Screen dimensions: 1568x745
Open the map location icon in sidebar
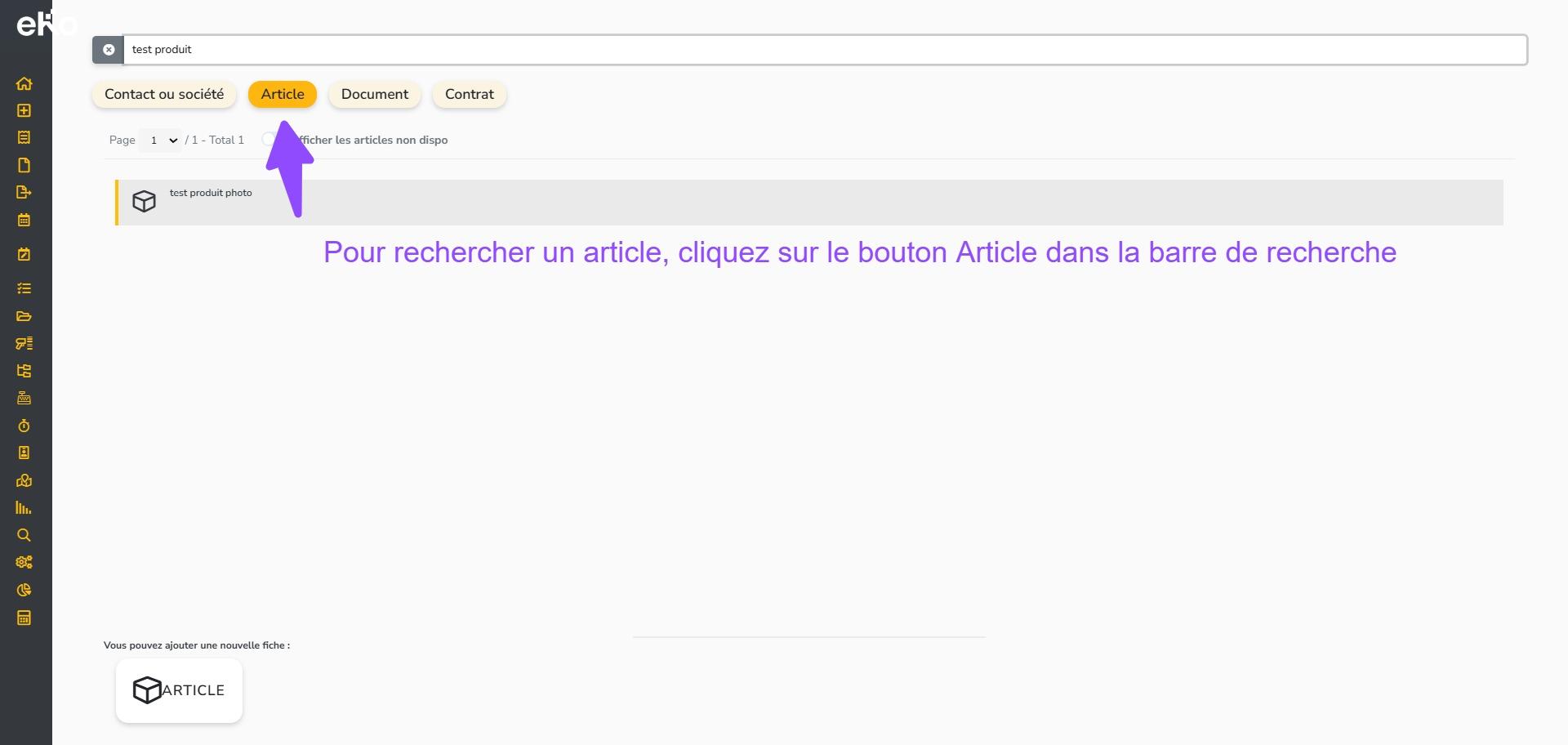(24, 480)
